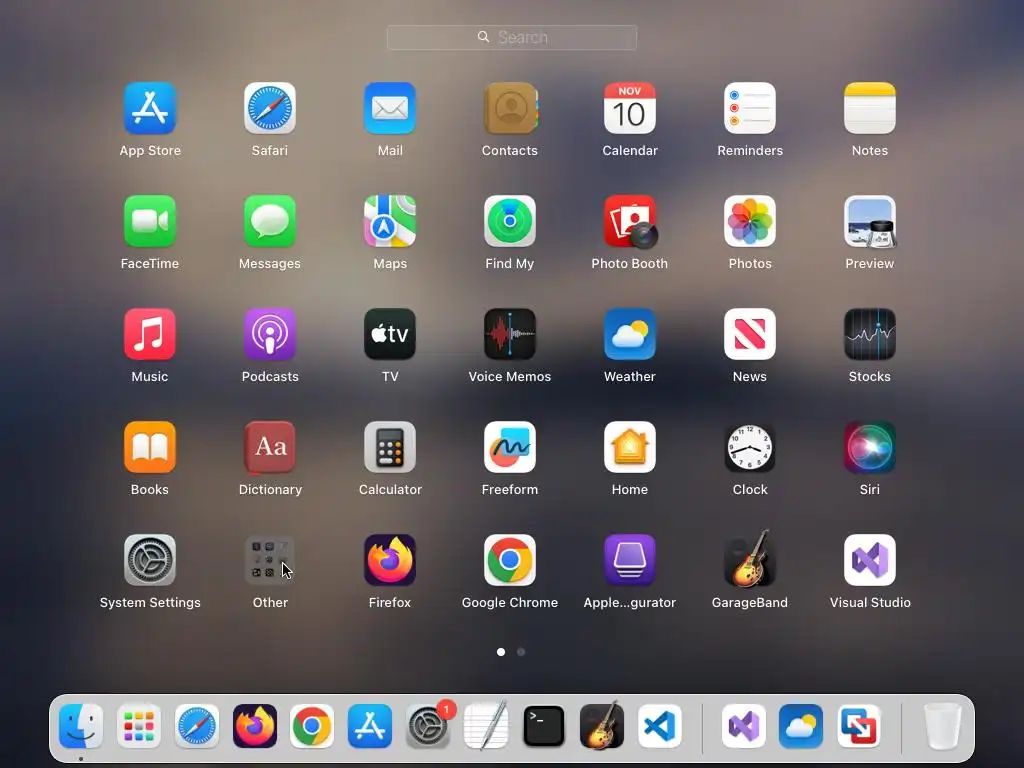1024x768 pixels.
Task: Open the Find My app
Action: click(x=510, y=221)
